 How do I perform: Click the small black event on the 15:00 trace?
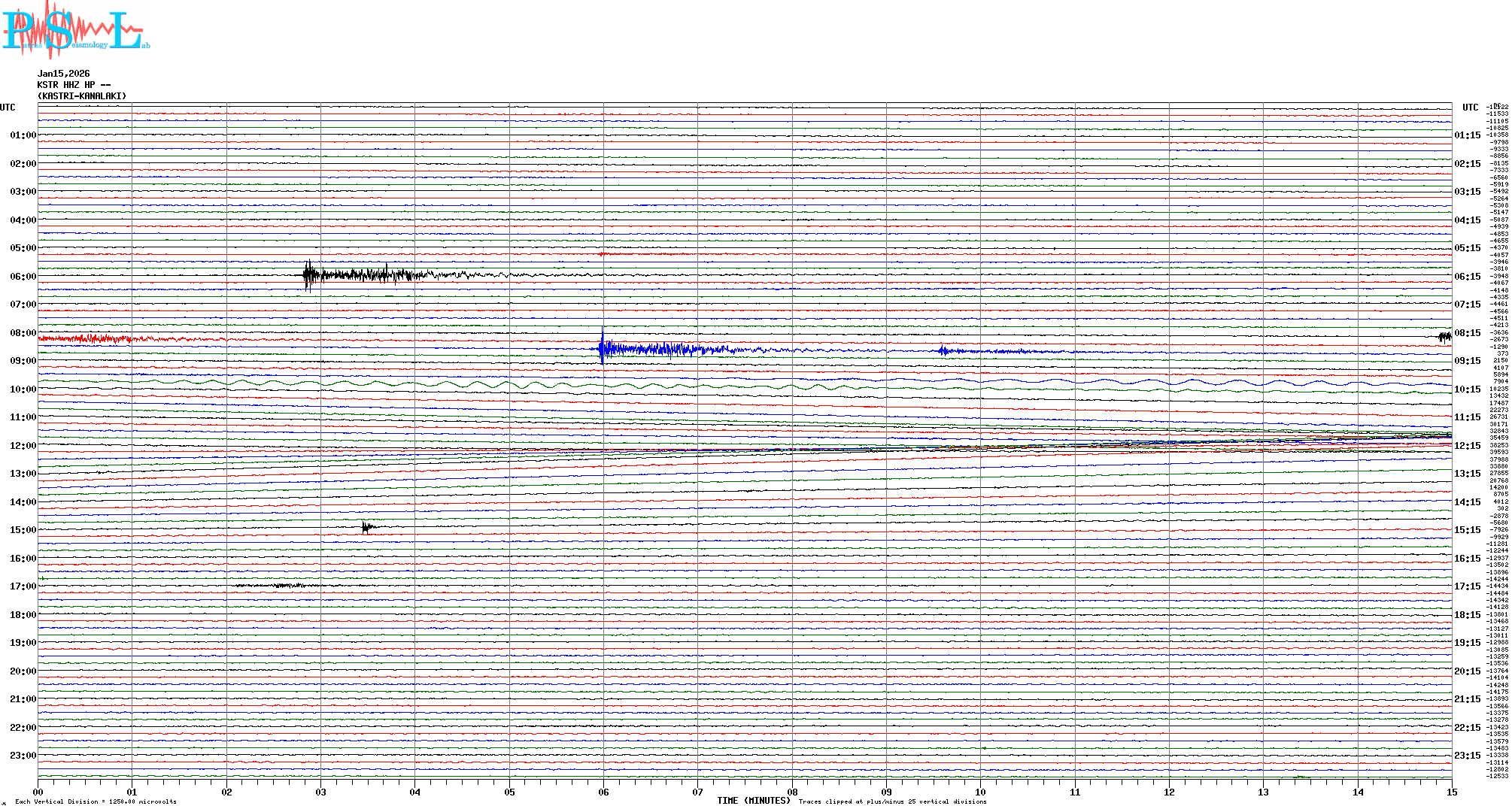pyautogui.click(x=366, y=527)
